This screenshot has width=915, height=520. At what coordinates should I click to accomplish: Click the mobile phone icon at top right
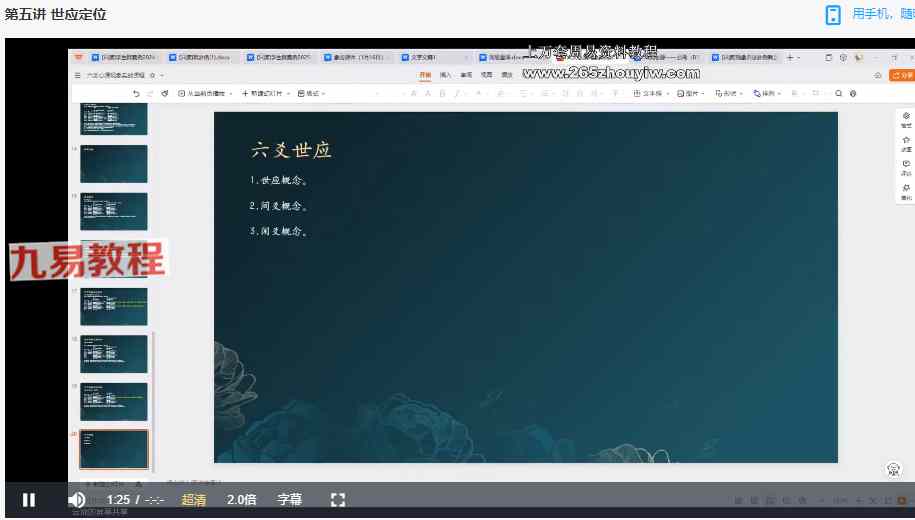coord(833,14)
